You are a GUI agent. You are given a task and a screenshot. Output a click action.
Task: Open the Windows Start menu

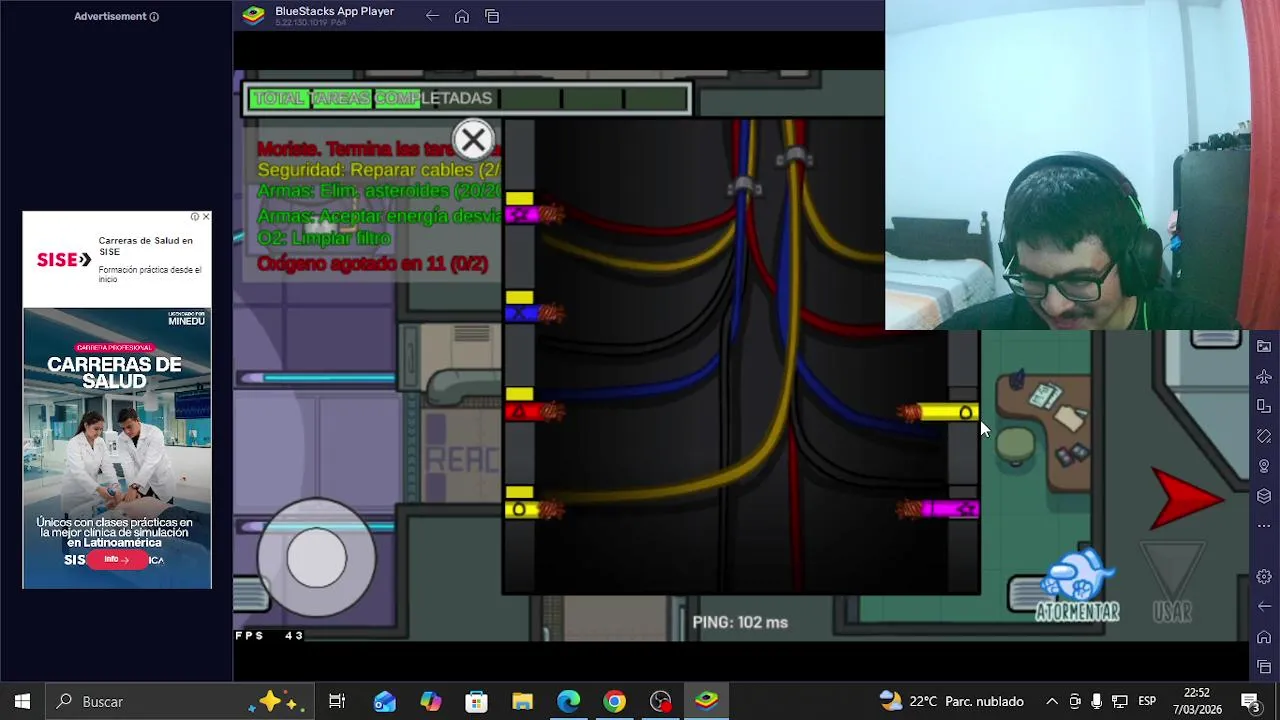click(x=22, y=702)
